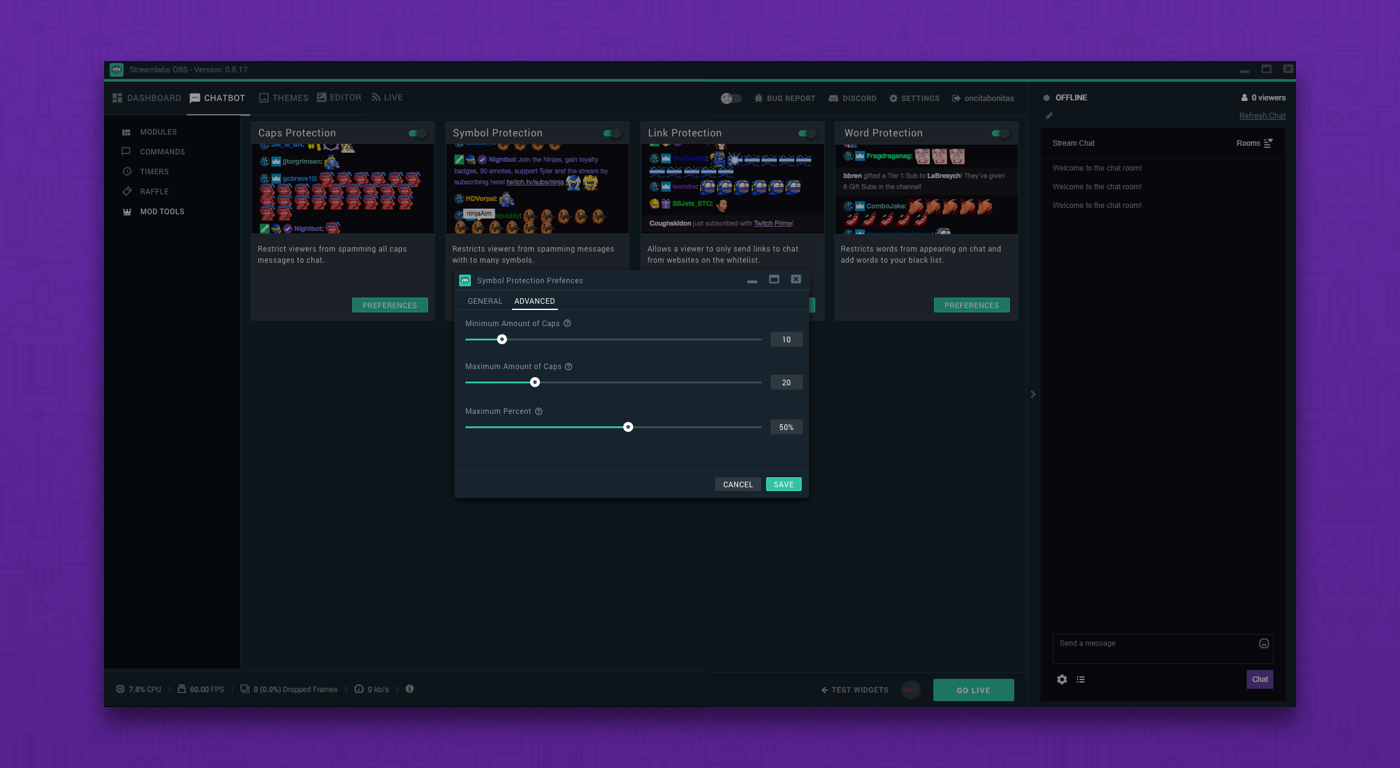Click Refresh Chat link

(1262, 116)
